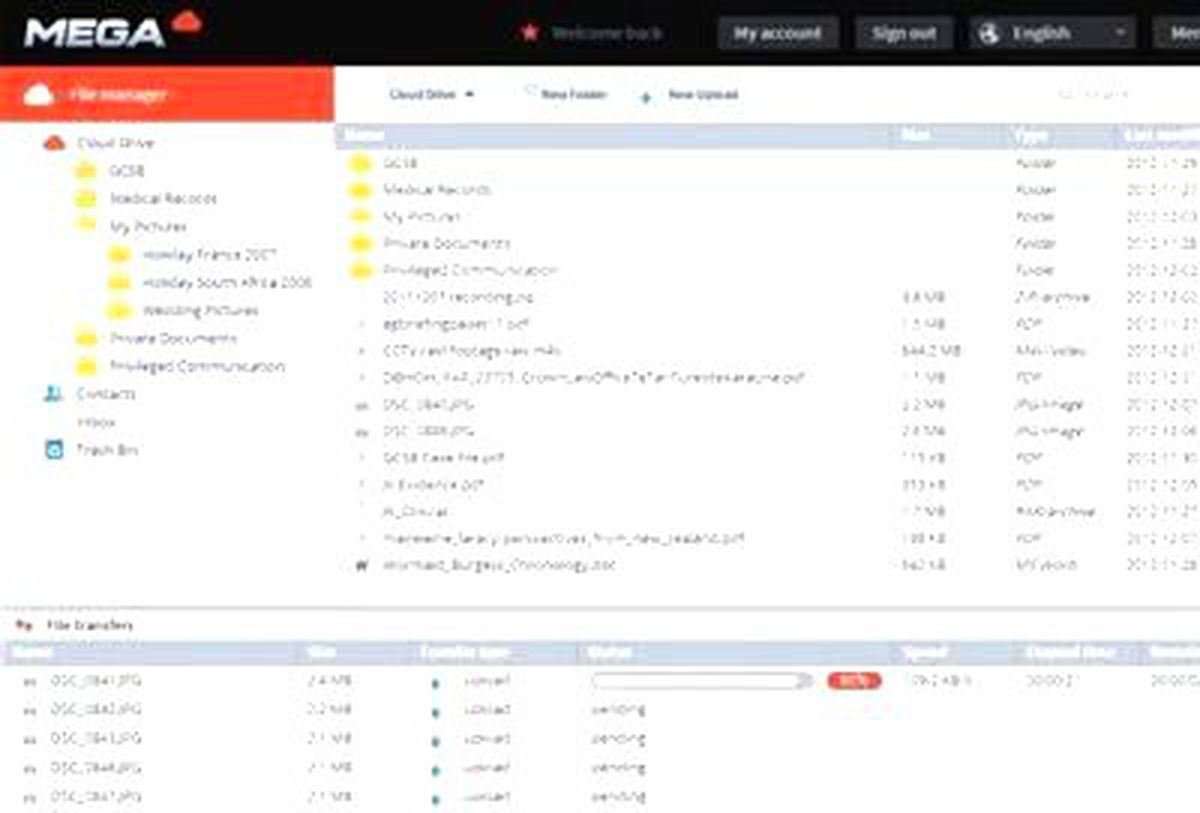Select Cloud Drive in the sidebar
Viewport: 1200px width, 813px height.
116,143
